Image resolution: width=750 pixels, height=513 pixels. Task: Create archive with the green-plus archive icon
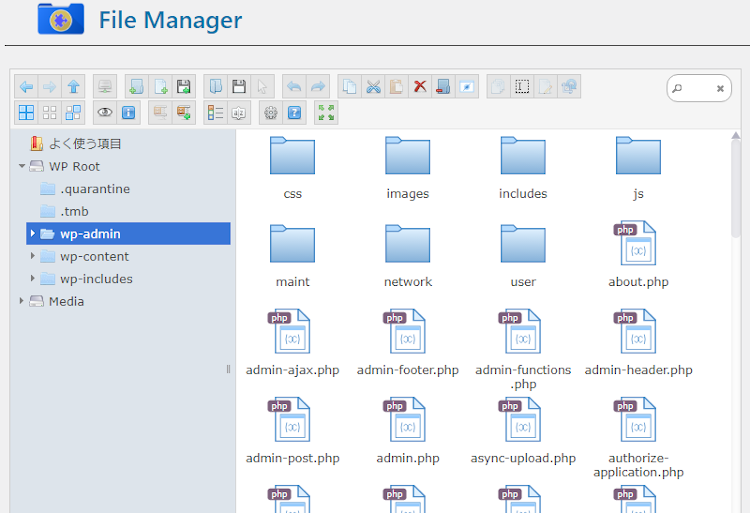(184, 113)
